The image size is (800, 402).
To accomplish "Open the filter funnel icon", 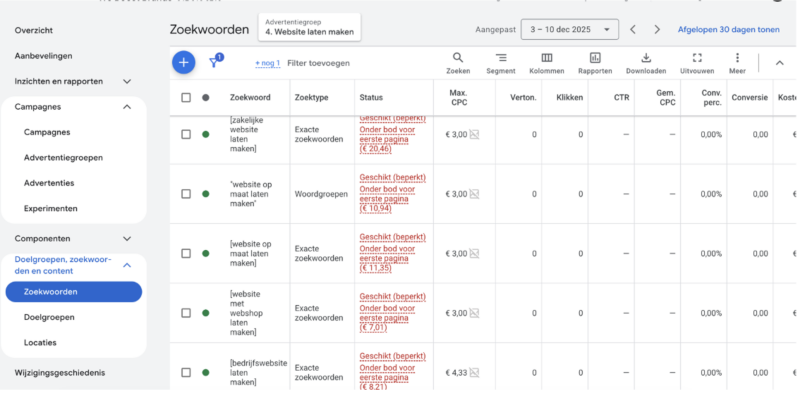I will click(214, 62).
